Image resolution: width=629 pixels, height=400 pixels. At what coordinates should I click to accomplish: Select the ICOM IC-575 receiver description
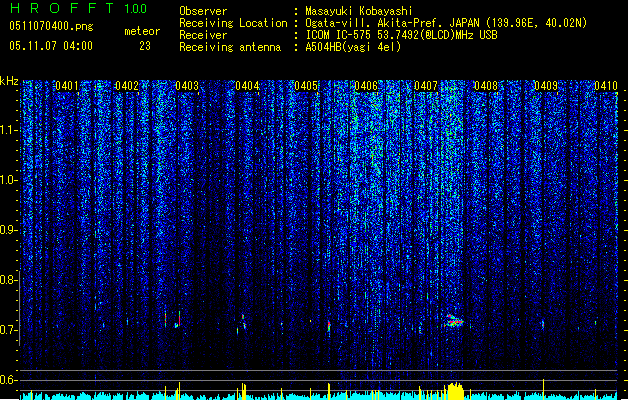click(401, 35)
